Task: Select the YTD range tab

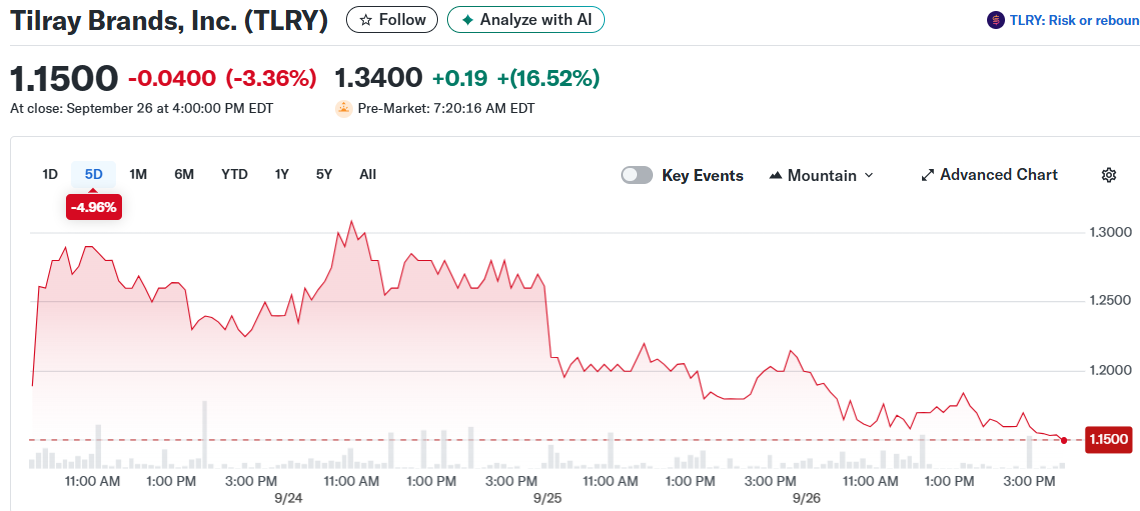Action: coord(235,174)
